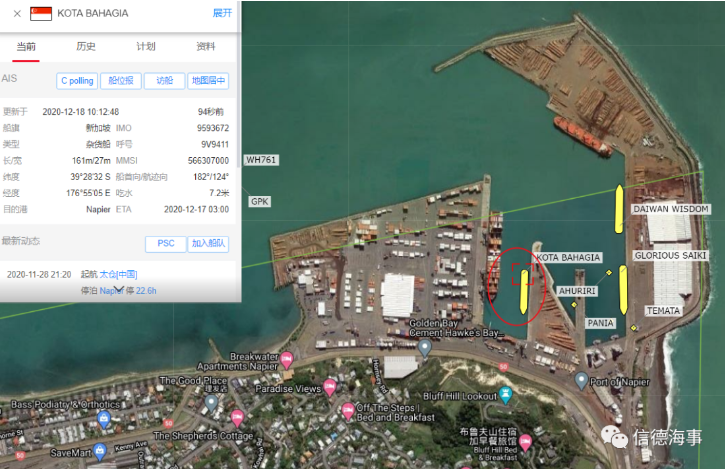Switch to the 历史 tab
This screenshot has height=469, width=725.
coord(87,46)
